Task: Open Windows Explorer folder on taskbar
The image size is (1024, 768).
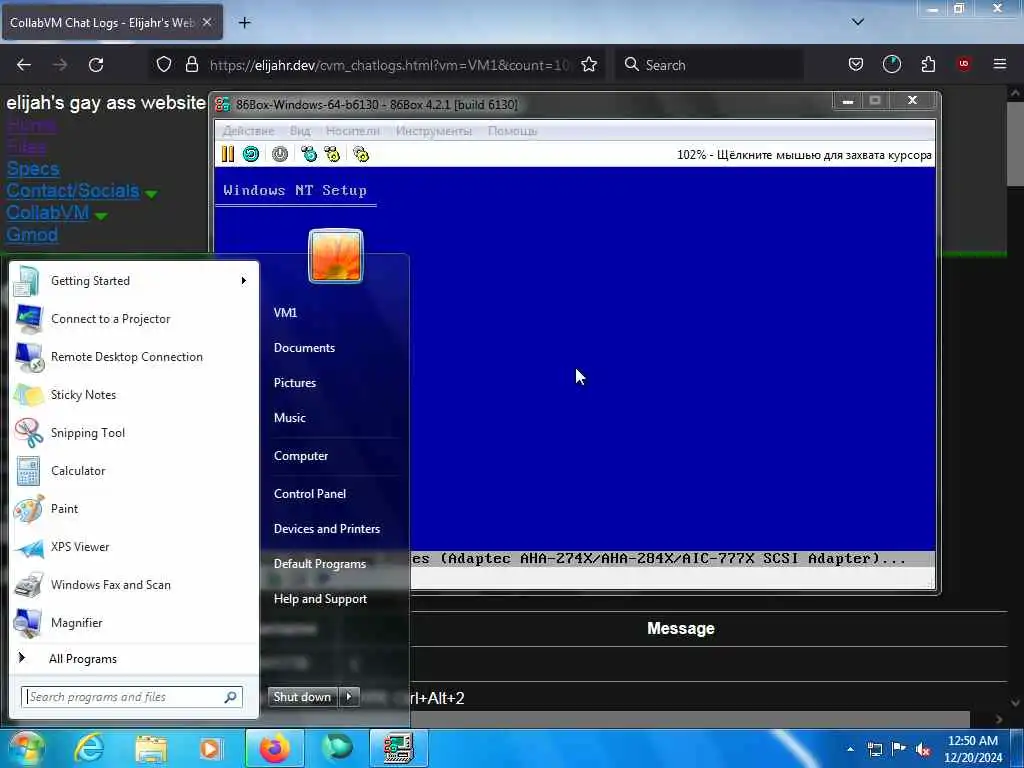Action: (151, 748)
